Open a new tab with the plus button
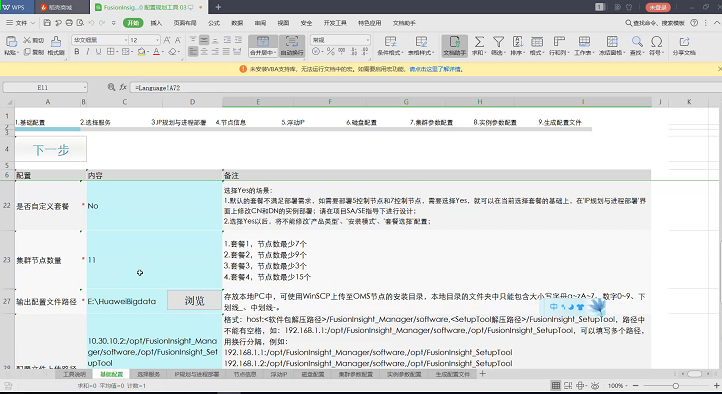The height and width of the screenshot is (394, 722). pyautogui.click(x=218, y=7)
